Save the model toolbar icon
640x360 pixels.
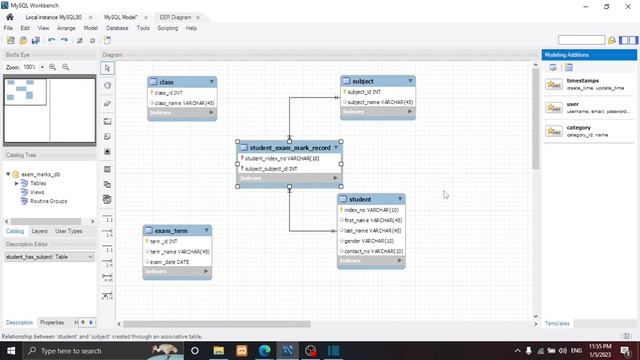[x=36, y=40]
